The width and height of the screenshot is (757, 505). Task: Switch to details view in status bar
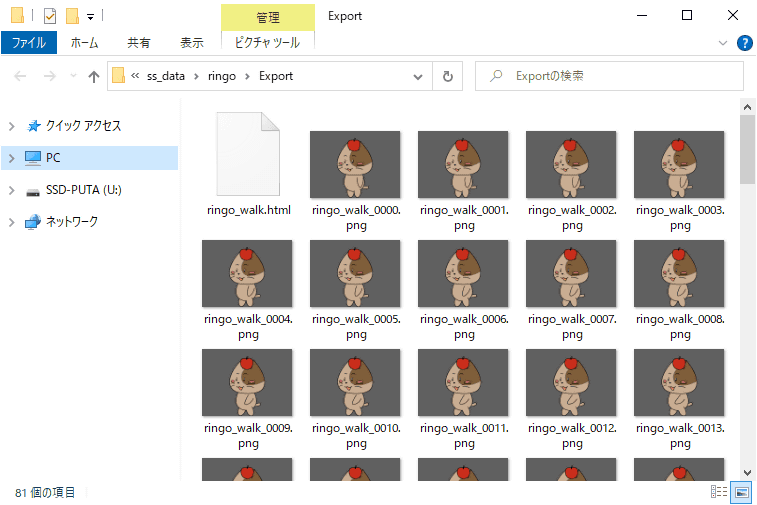719,492
